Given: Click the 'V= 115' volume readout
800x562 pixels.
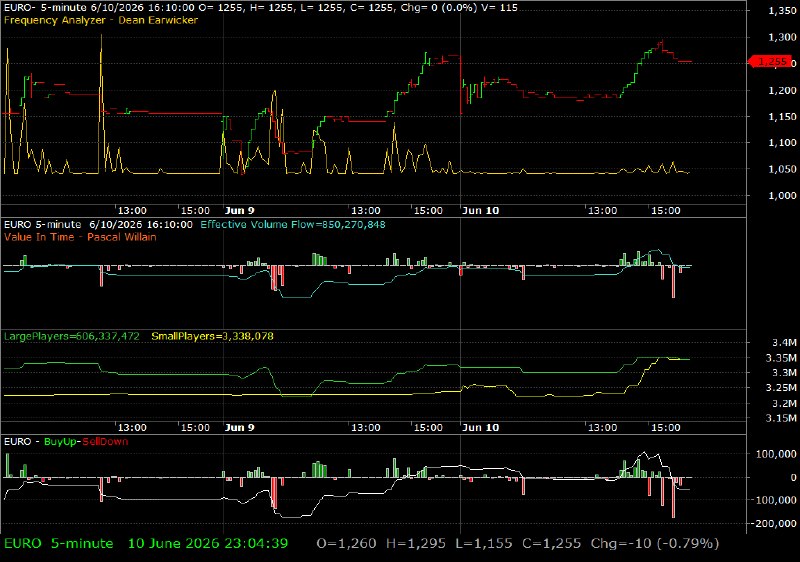Looking at the screenshot, I should [x=499, y=8].
